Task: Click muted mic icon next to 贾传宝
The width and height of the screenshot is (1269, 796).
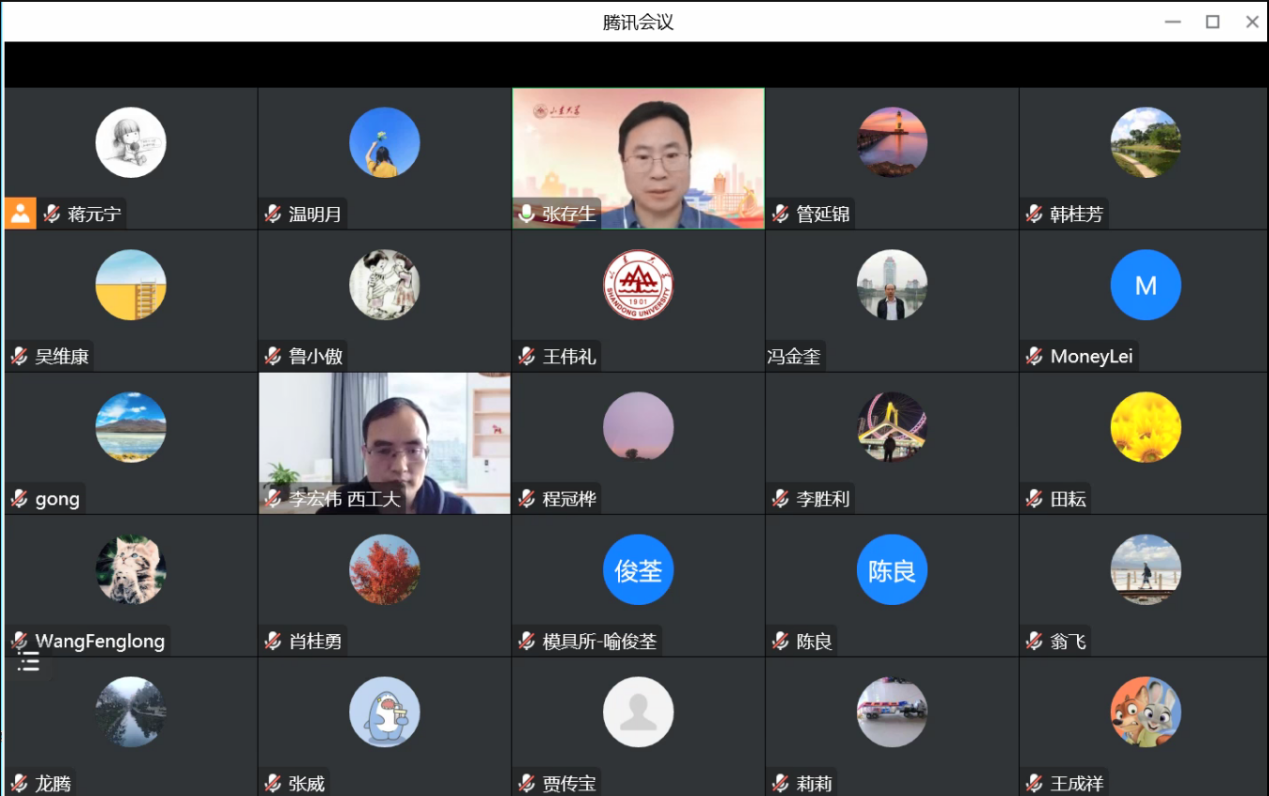Action: pyautogui.click(x=527, y=783)
